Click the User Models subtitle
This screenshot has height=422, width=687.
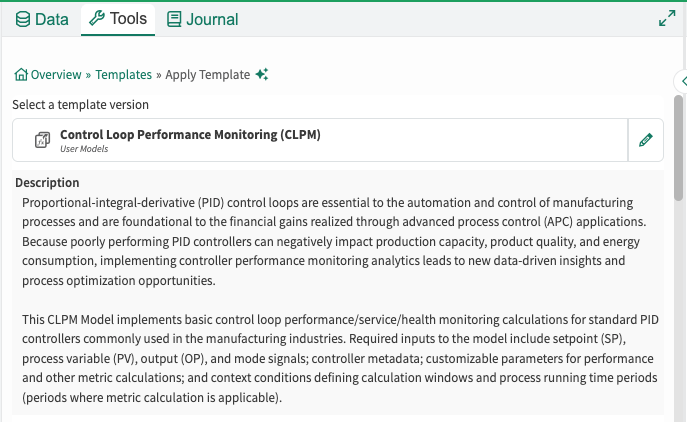(x=84, y=149)
